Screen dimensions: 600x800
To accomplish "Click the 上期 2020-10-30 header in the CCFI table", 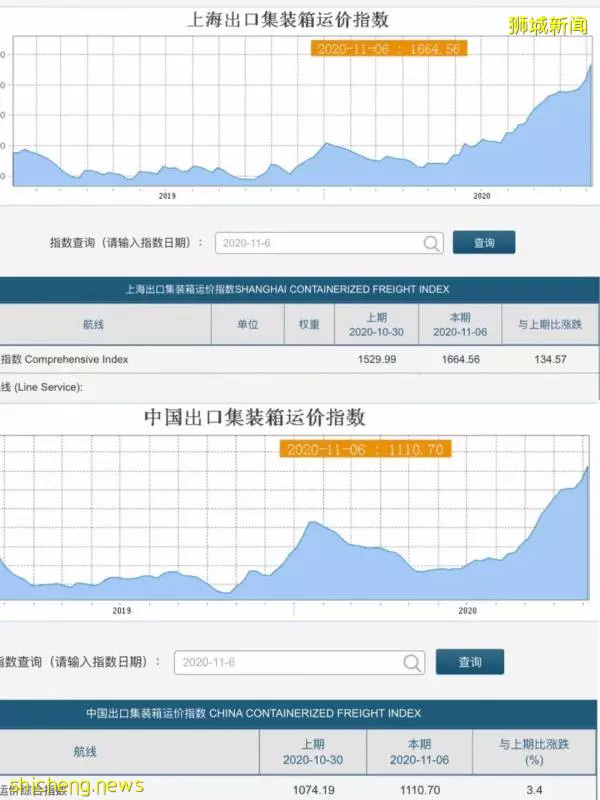I will tap(313, 752).
